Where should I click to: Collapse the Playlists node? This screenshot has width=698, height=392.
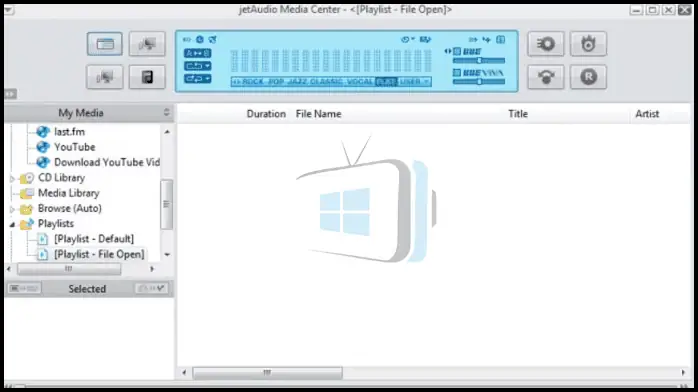[x=12, y=224]
